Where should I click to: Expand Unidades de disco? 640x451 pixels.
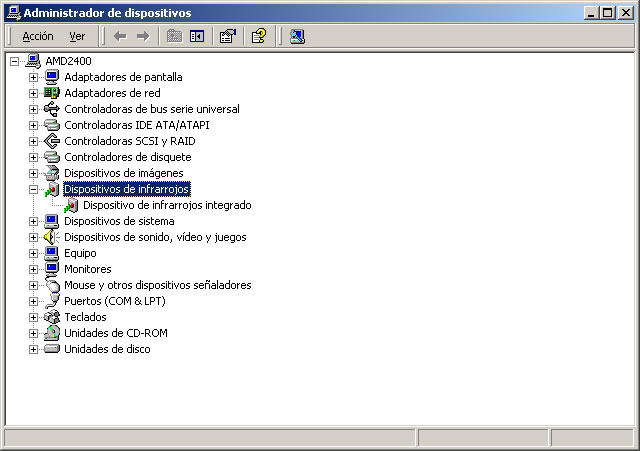[x=33, y=349]
